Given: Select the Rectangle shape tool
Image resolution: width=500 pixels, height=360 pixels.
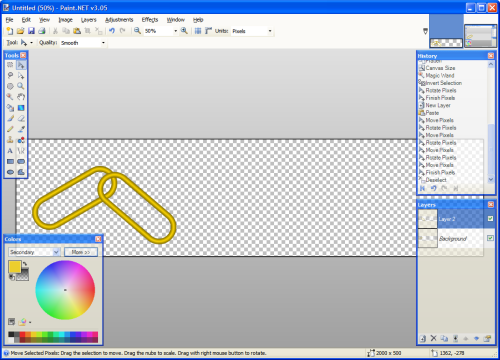Looking at the screenshot, I should pyautogui.click(x=10, y=161).
